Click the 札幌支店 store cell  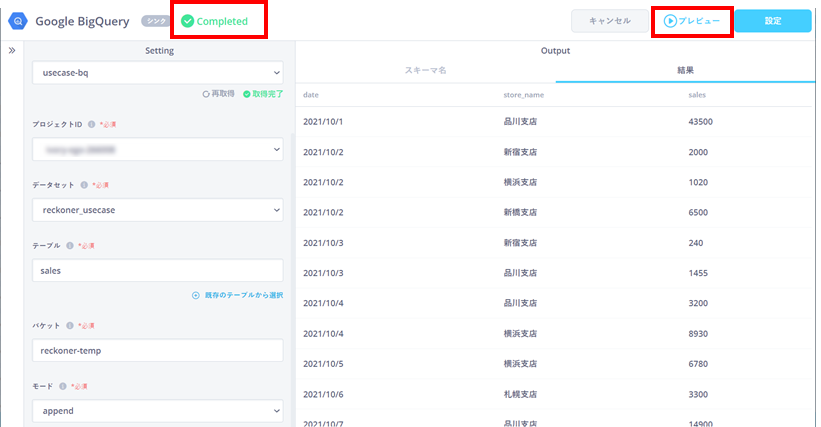(520, 394)
